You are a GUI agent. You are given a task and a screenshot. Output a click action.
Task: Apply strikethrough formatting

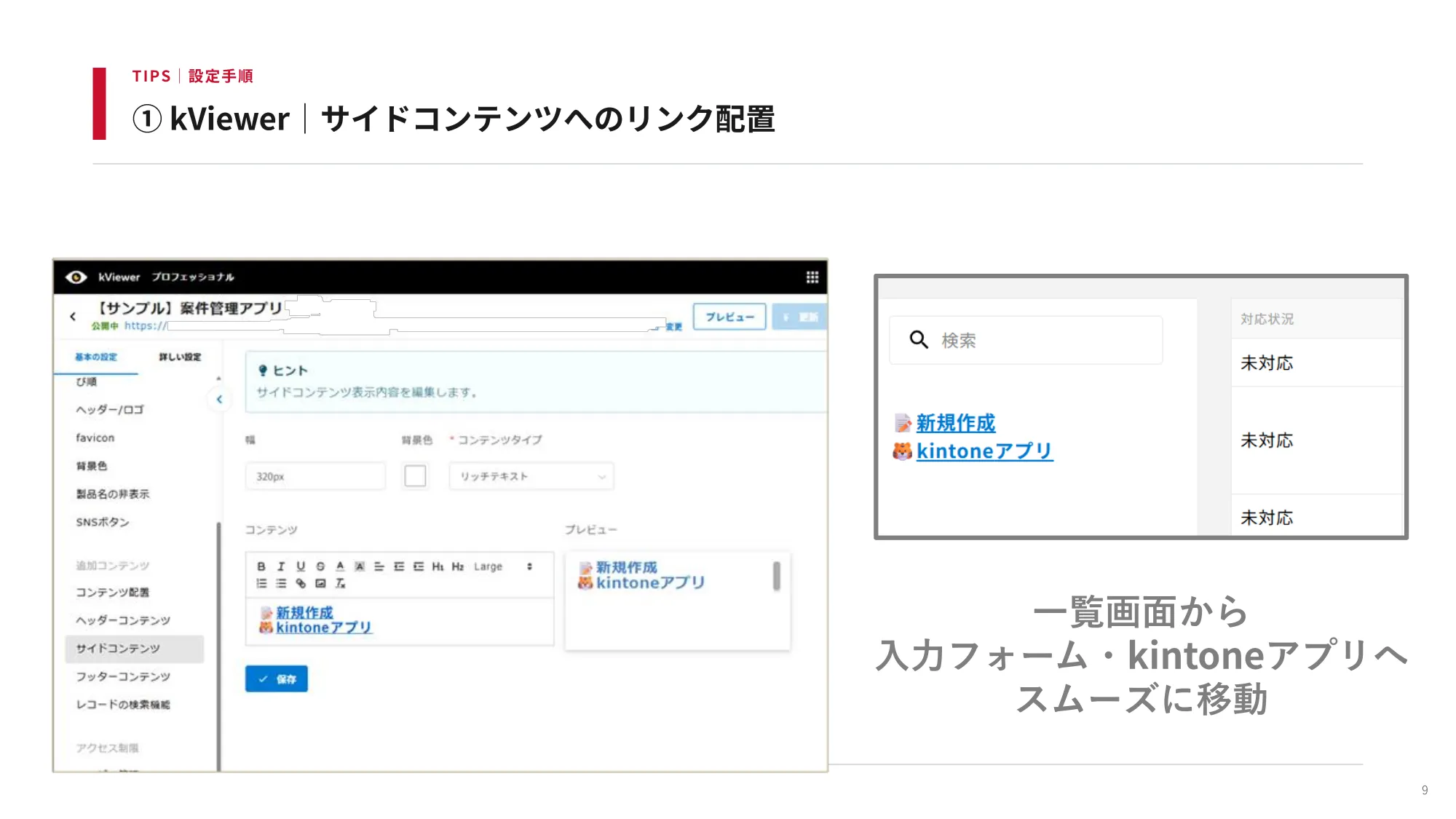[320, 566]
